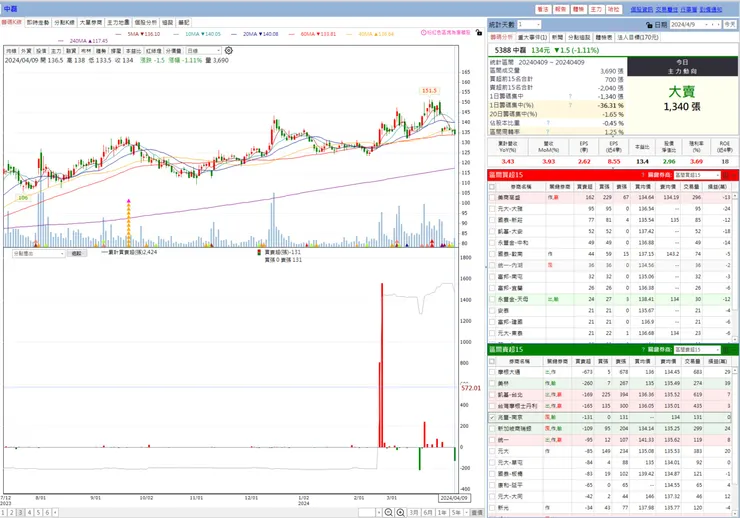Open the 法人目標(170元) tab
Viewport: 740px width, 518px height.
pyautogui.click(x=637, y=37)
